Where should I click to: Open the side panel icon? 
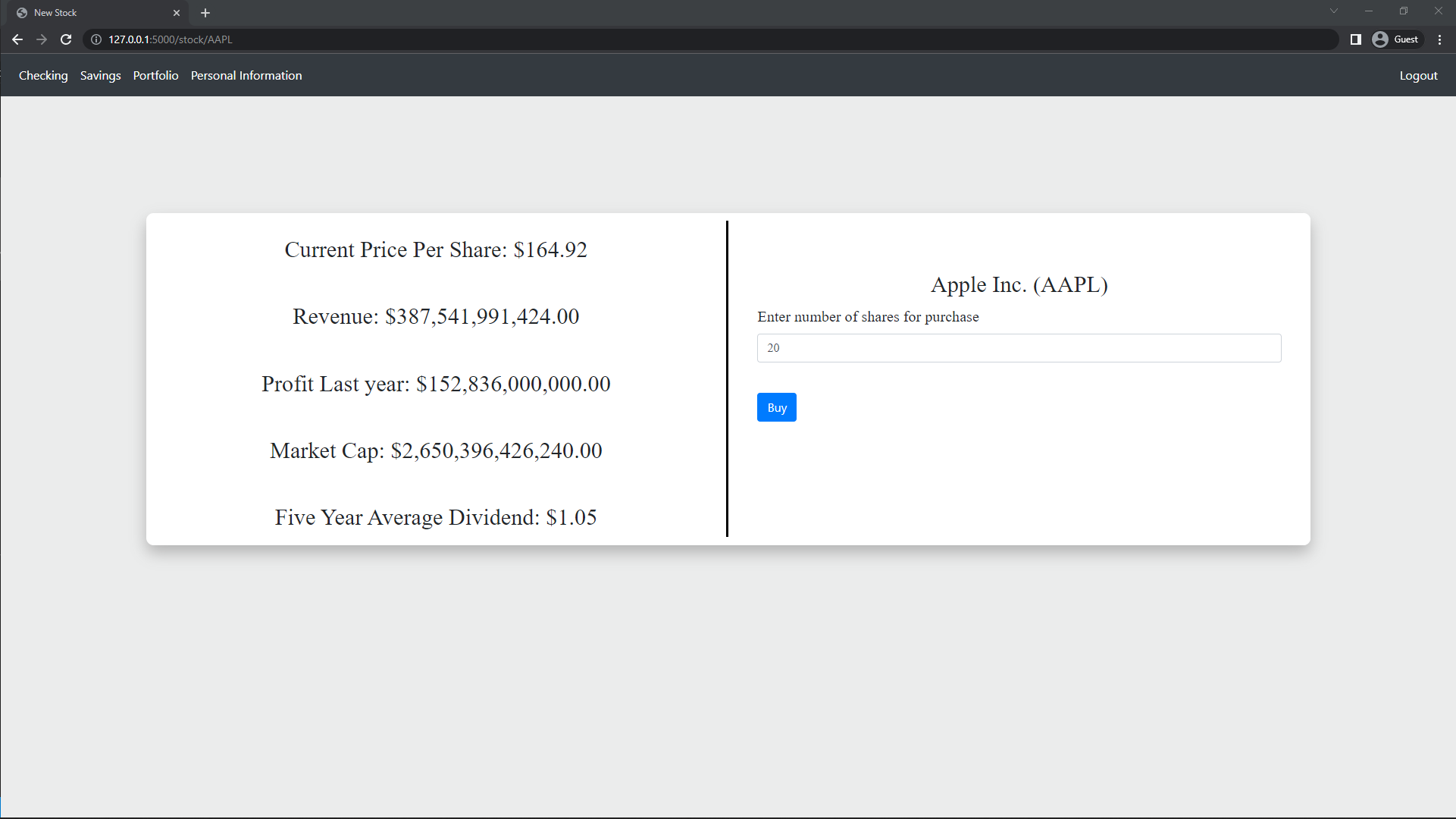1356,39
